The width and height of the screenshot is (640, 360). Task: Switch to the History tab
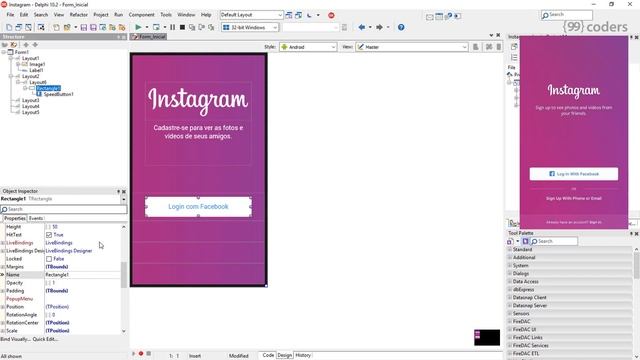point(303,355)
